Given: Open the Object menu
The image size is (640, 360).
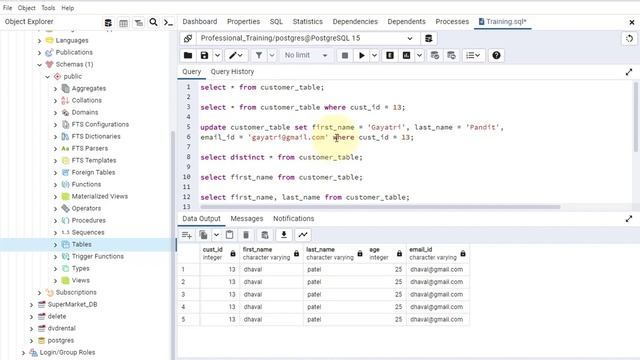Looking at the screenshot, I should pos(27,8).
